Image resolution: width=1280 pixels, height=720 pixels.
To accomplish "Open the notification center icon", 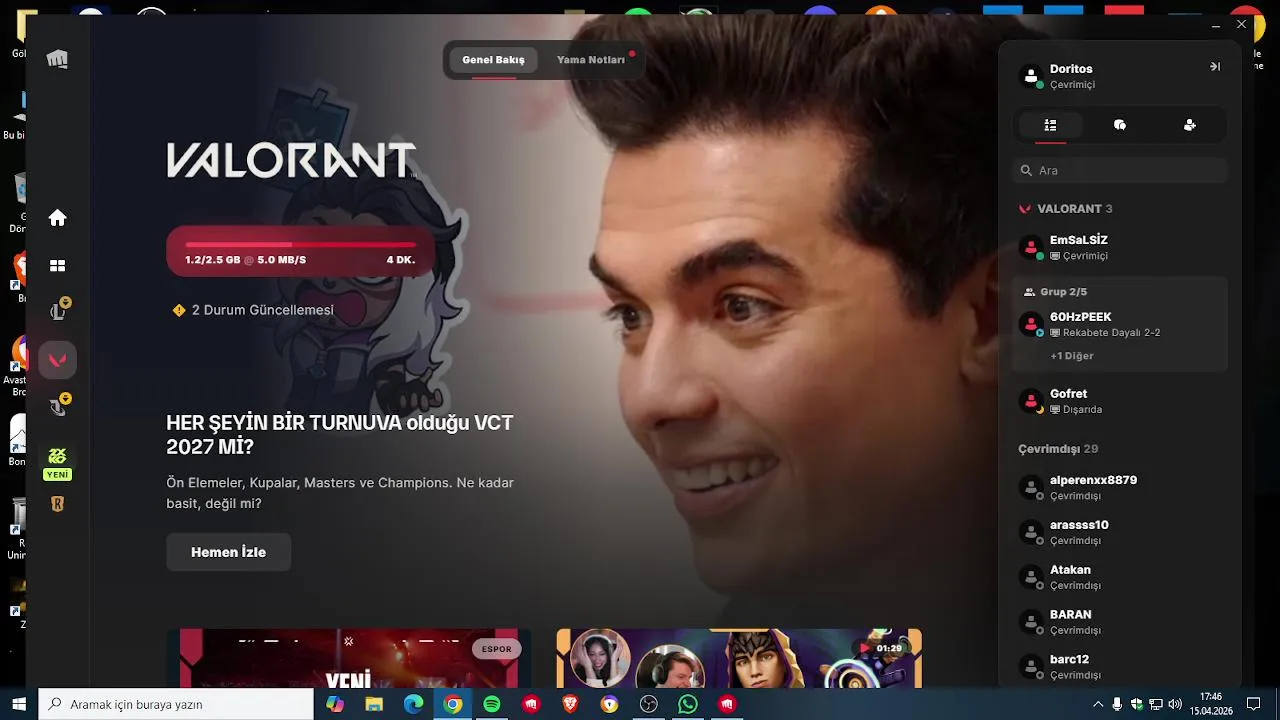I will tap(1253, 704).
